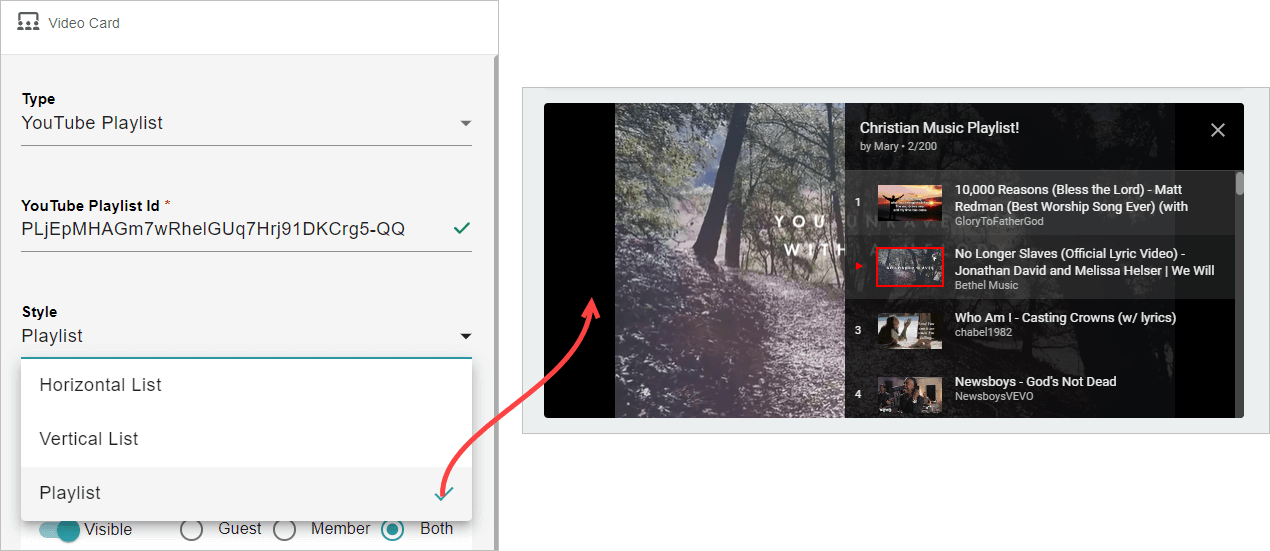This screenshot has width=1270, height=551.
Task: Click the 'chabel1982' channel name
Action: [985, 332]
